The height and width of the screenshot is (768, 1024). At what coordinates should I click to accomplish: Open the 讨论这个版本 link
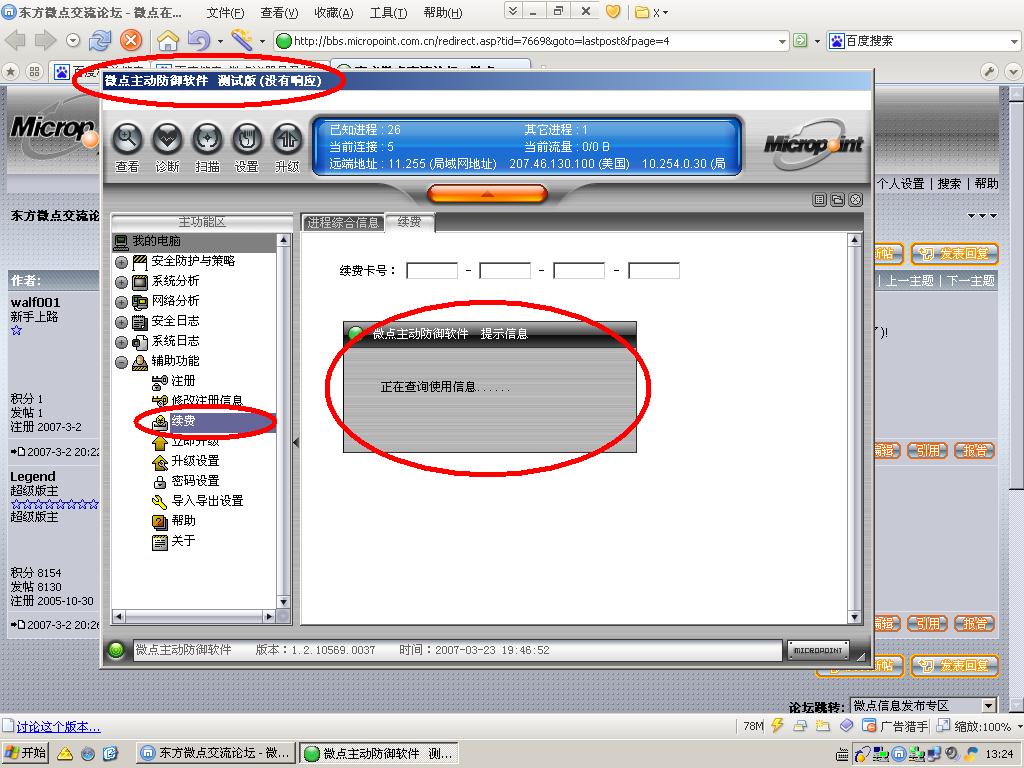(x=58, y=726)
